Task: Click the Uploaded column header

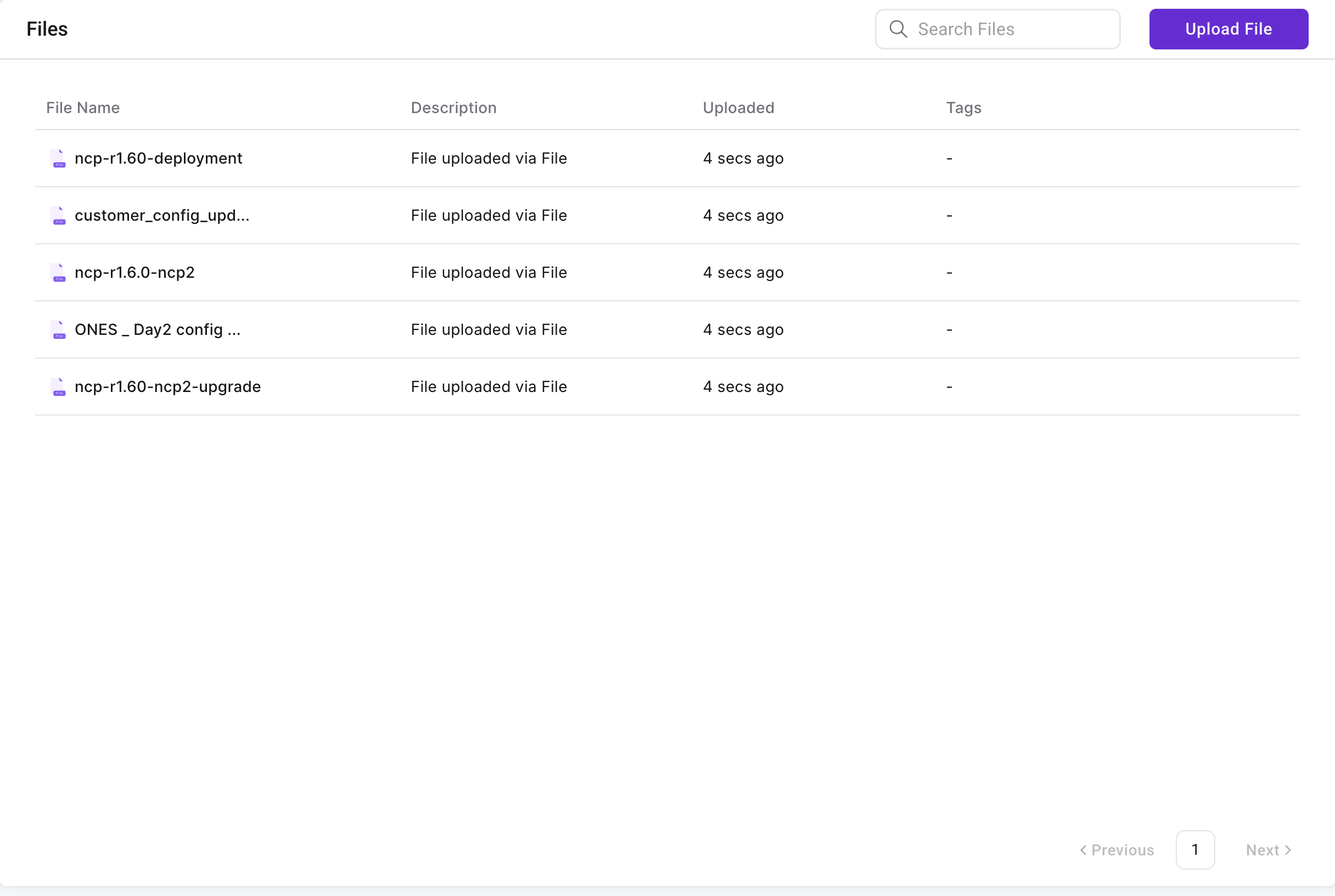Action: 738,108
